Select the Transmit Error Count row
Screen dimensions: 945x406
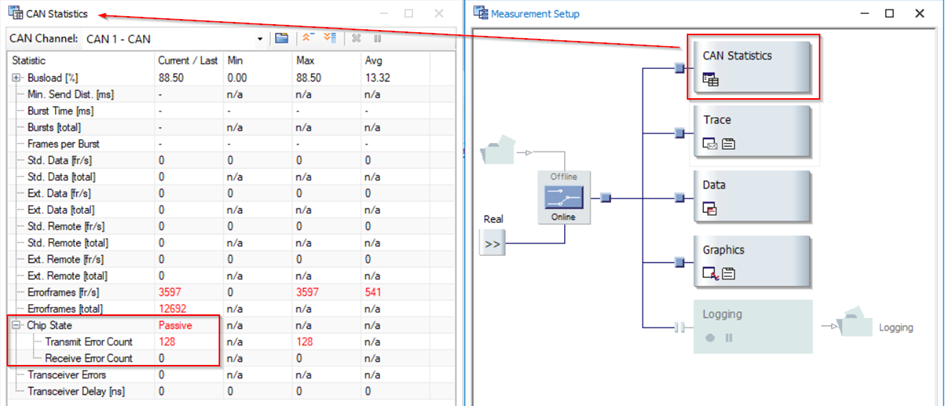click(88, 342)
